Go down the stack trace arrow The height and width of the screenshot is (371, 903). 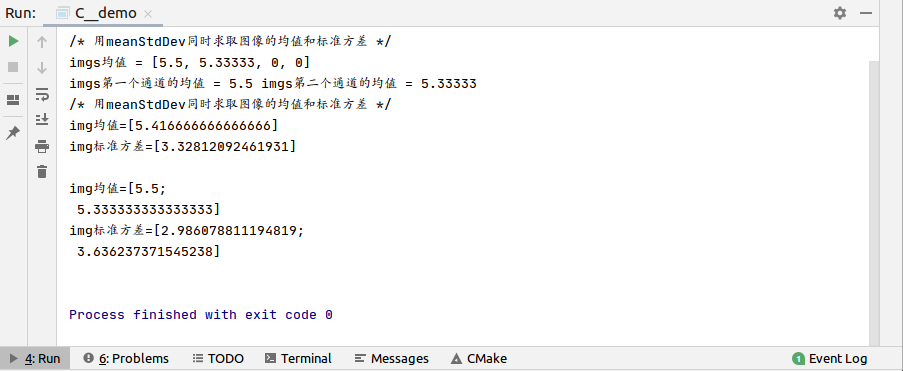[x=42, y=67]
